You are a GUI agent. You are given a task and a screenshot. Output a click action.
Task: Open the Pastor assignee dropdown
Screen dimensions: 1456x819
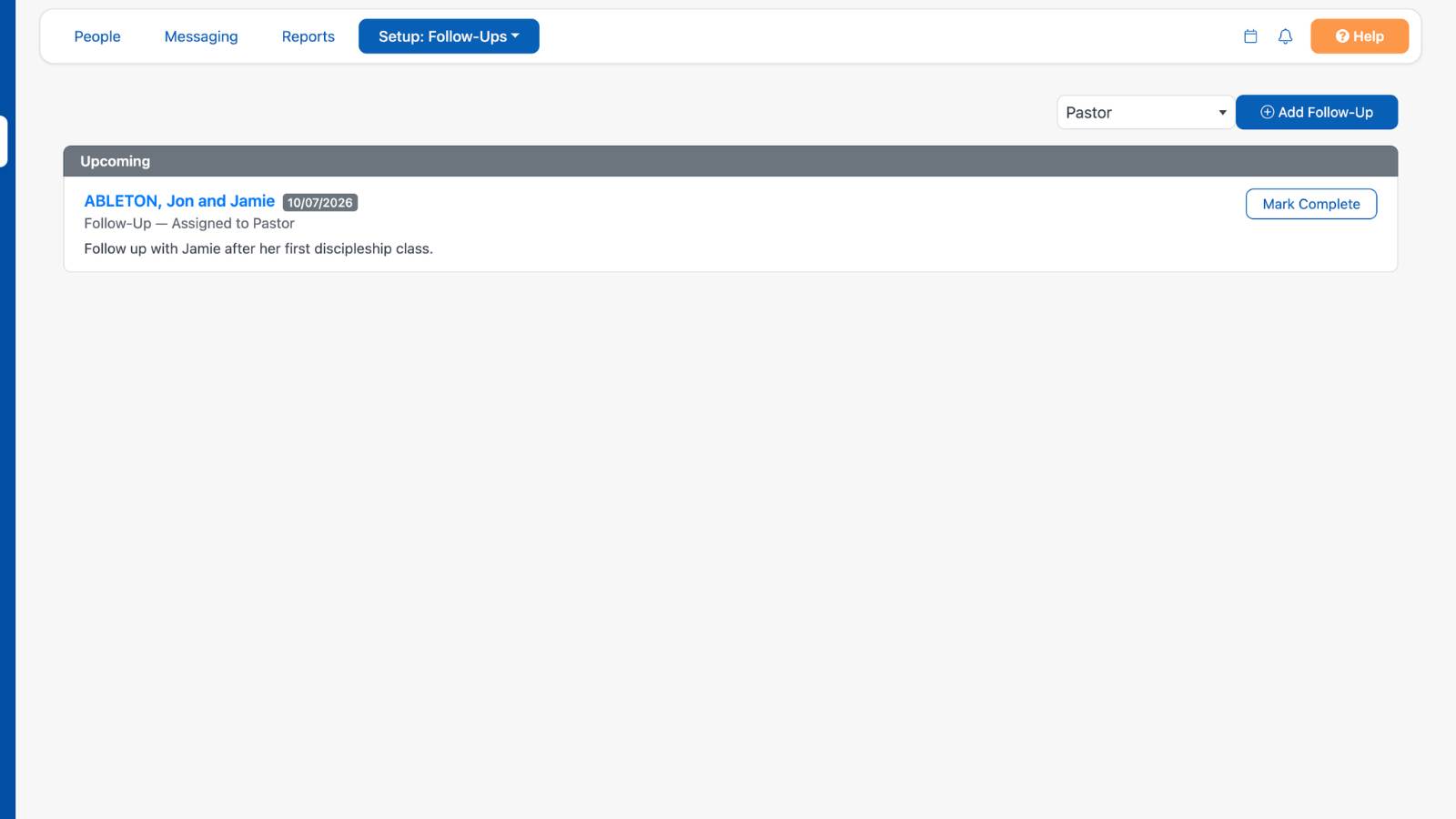(x=1146, y=112)
